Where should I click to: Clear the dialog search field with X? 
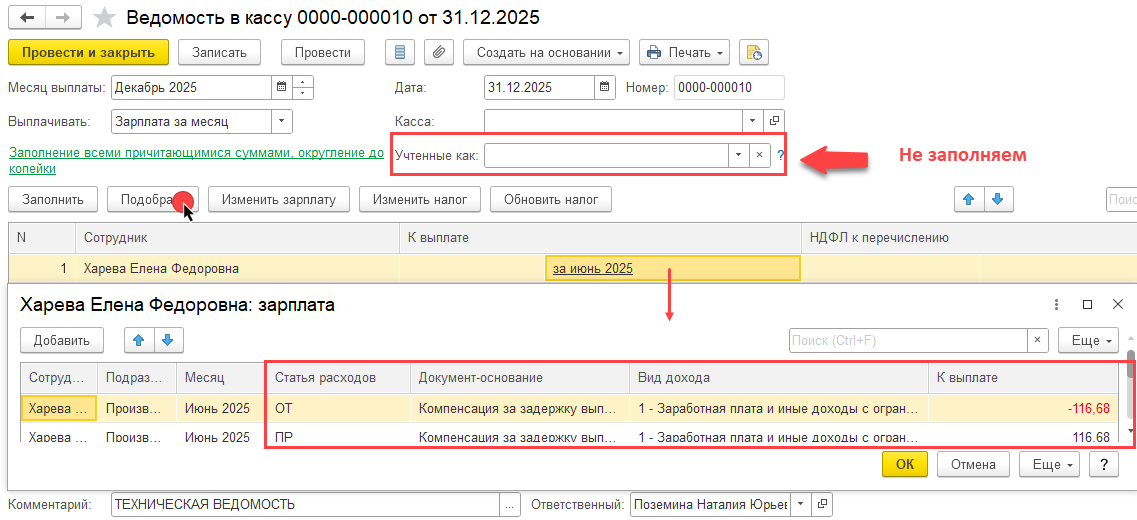click(x=1038, y=340)
